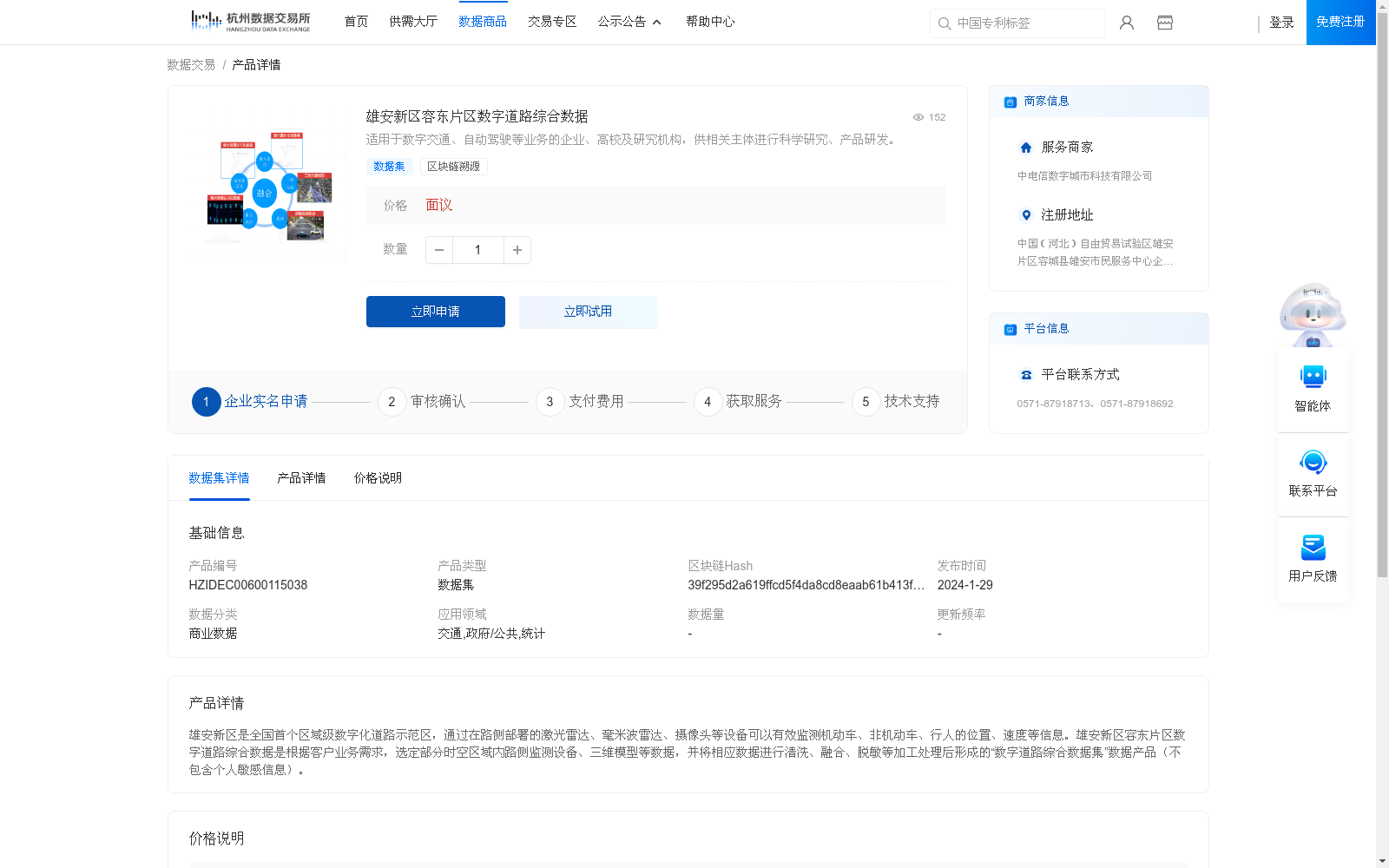Image resolution: width=1389 pixels, height=868 pixels.
Task: Open the shopping cart icon in header
Action: pos(1165,23)
